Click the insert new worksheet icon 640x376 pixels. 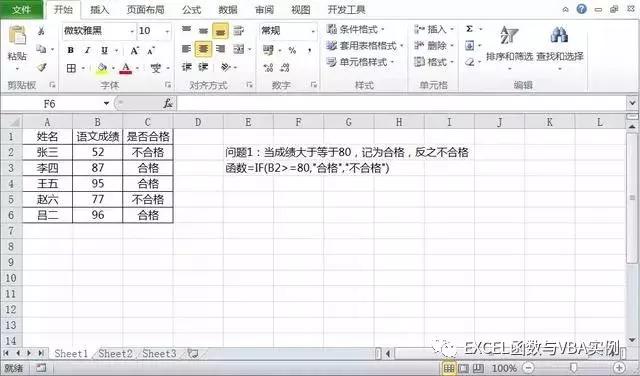click(193, 354)
